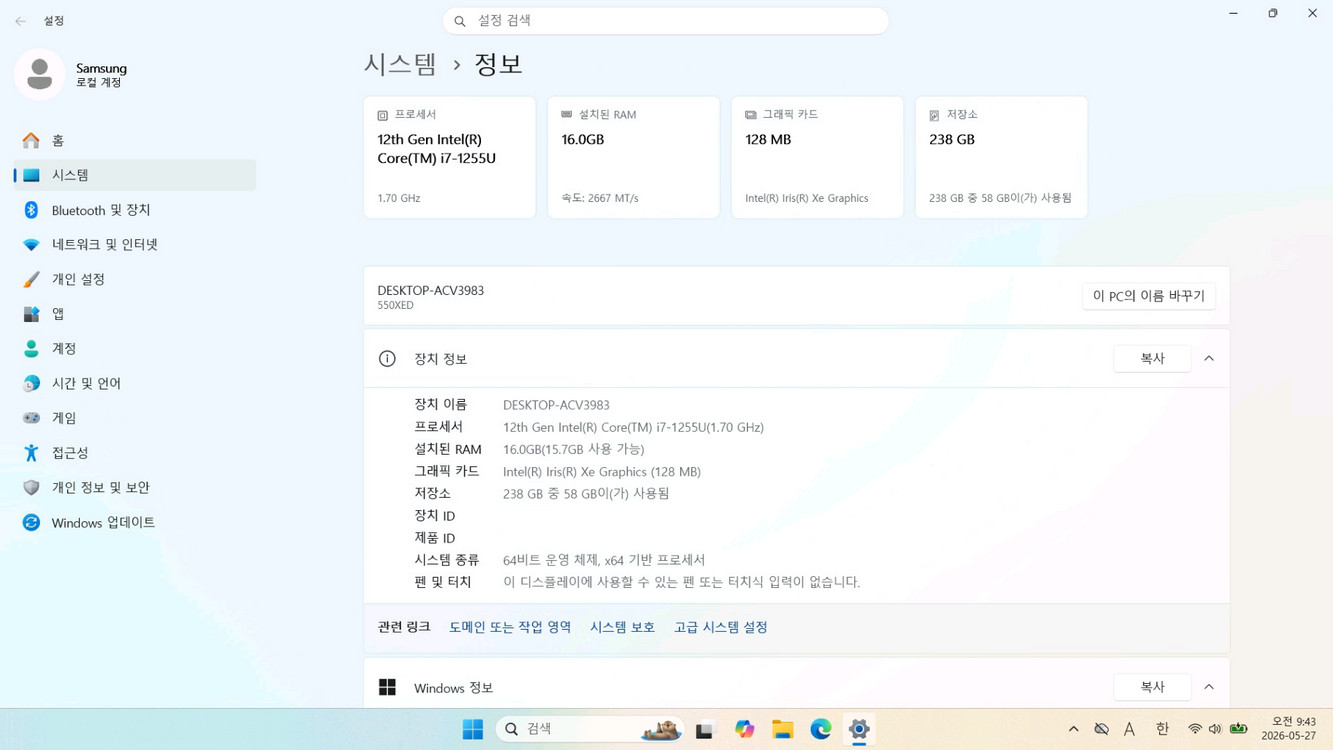Viewport: 1333px width, 750px height.
Task: Open 시간 및 언어 globe icon
Action: pyautogui.click(x=32, y=383)
